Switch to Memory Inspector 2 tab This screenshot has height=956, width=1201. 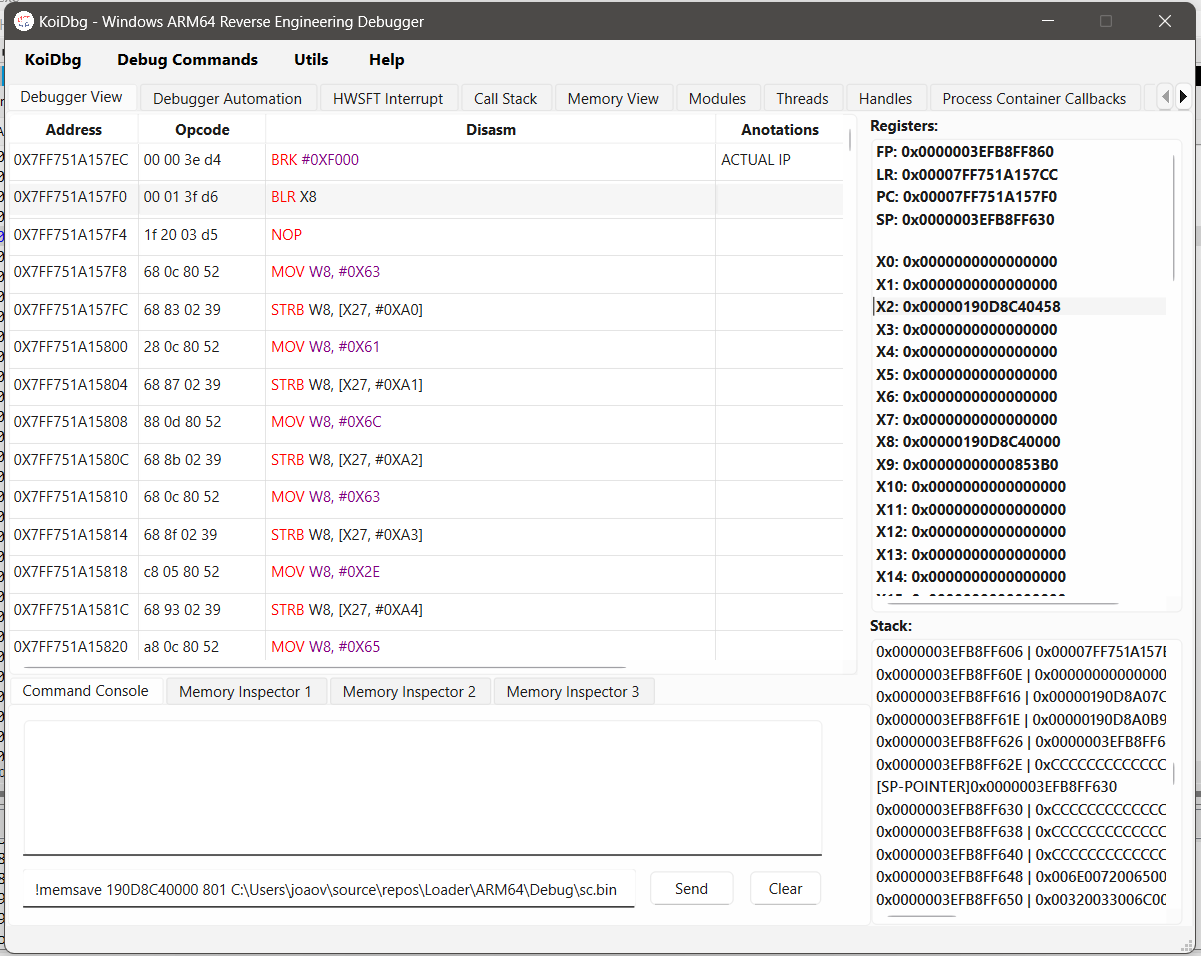click(409, 692)
